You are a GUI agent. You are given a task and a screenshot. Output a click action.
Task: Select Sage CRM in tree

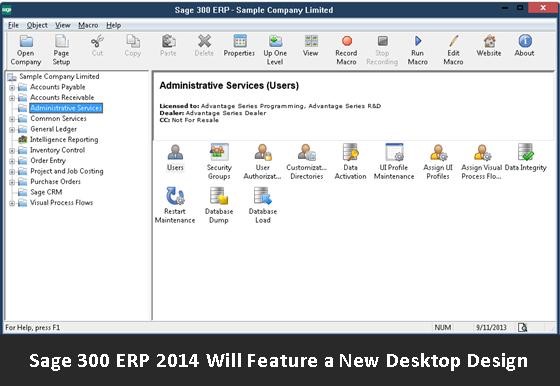[x=46, y=192]
